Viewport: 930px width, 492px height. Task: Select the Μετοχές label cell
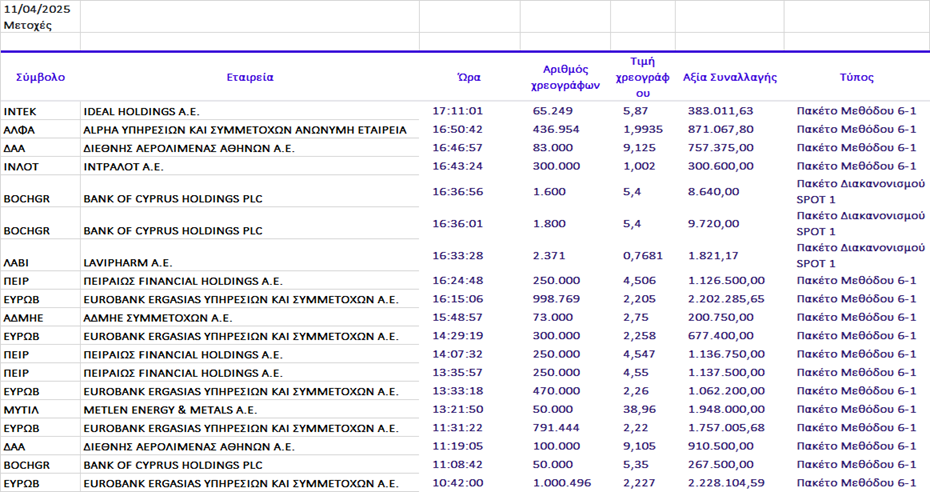[25, 25]
